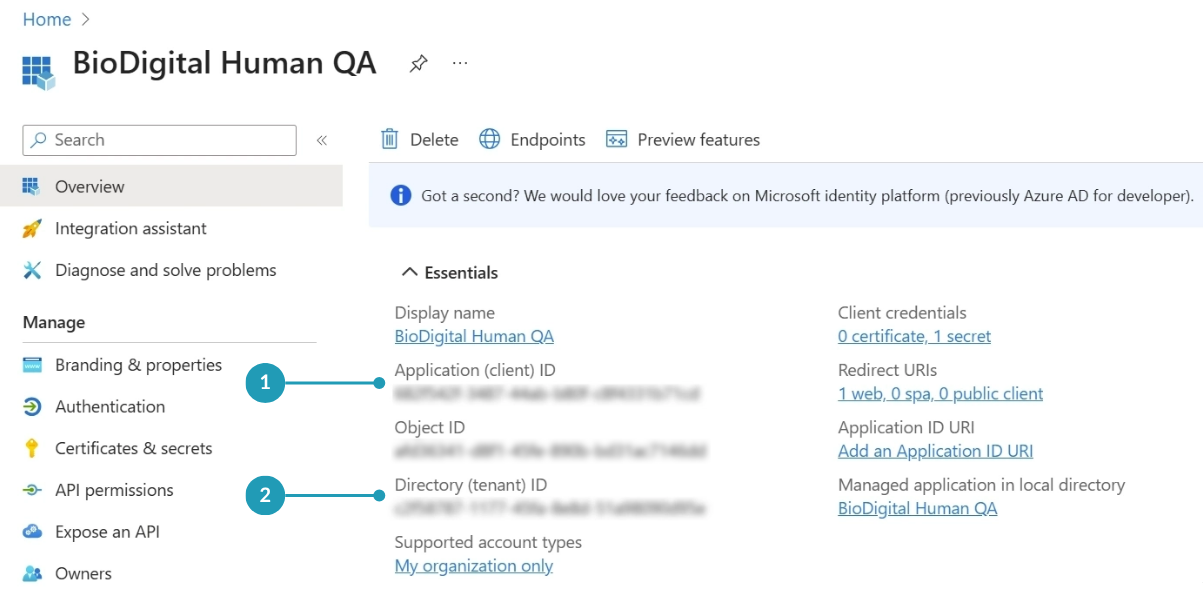The width and height of the screenshot is (1203, 596).
Task: Open the 0 certificate, 1 secret link
Action: (914, 336)
